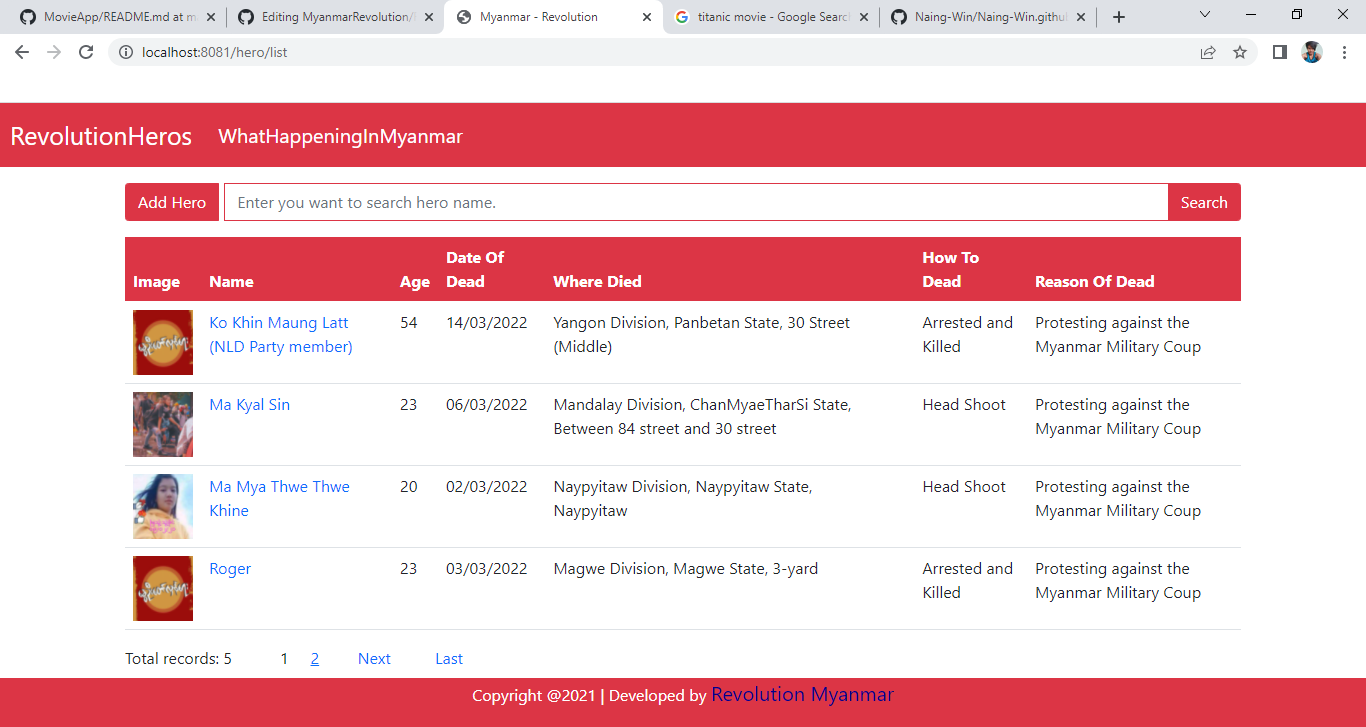Click the Add Hero button
The height and width of the screenshot is (727, 1366).
[171, 201]
